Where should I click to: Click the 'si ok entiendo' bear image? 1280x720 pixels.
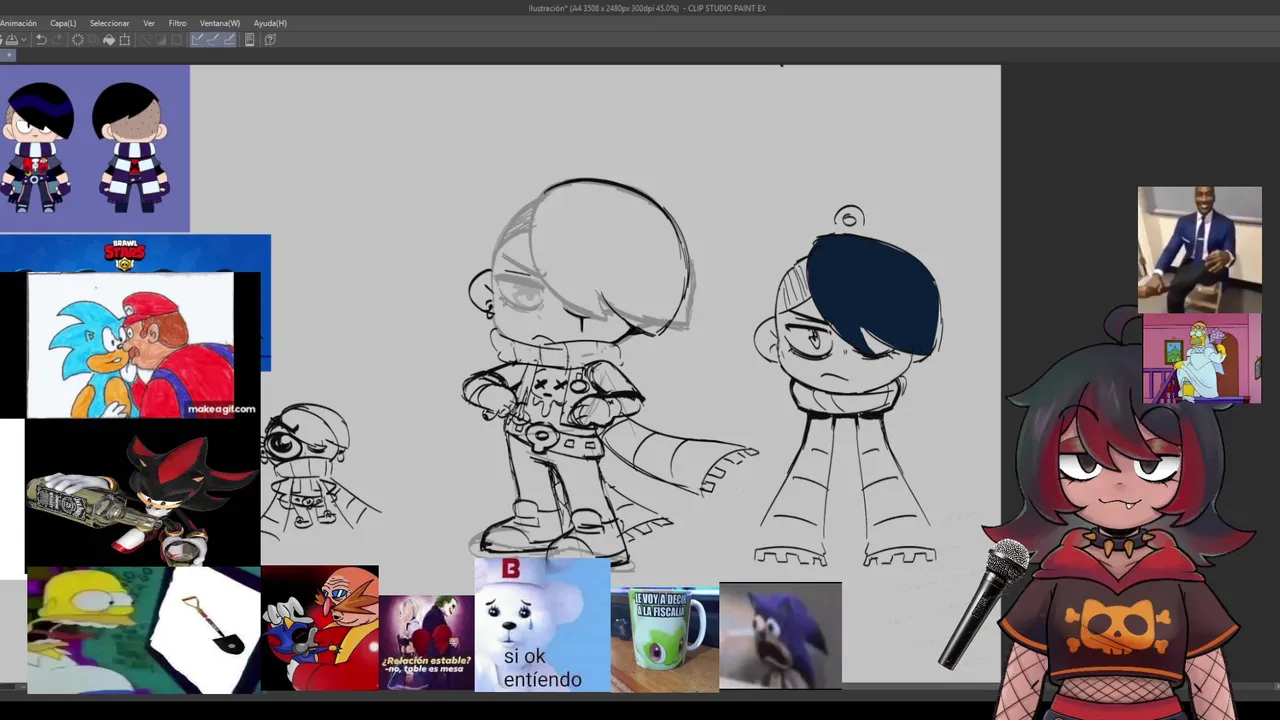pyautogui.click(x=542, y=625)
